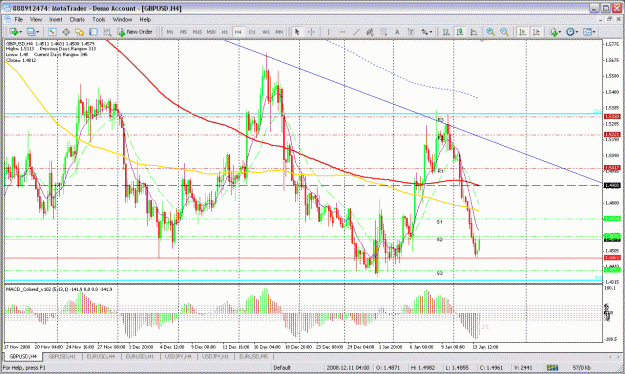This screenshot has height=374, width=625.
Task: Expand the Templates dropdown arrow
Action: point(594,32)
